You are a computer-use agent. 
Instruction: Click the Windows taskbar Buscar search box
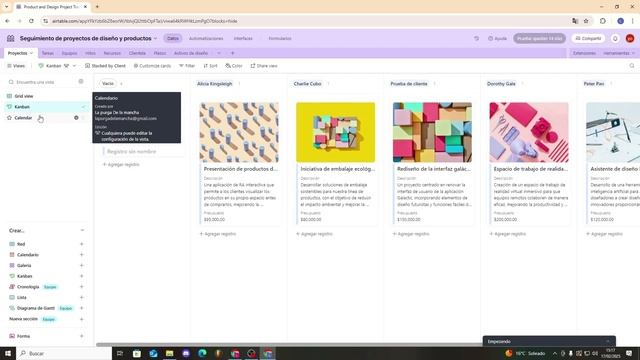64,353
